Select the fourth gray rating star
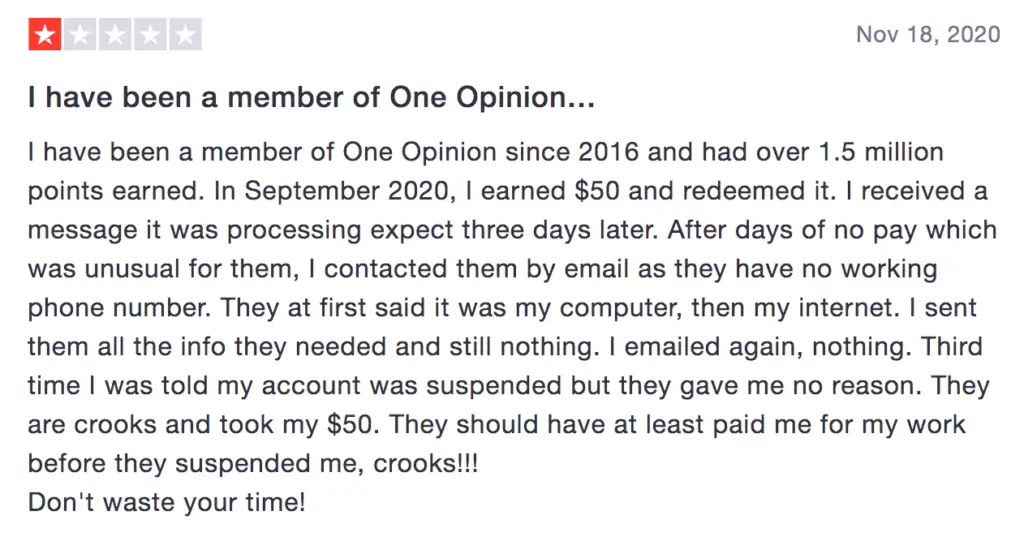1024x537 pixels. point(150,35)
